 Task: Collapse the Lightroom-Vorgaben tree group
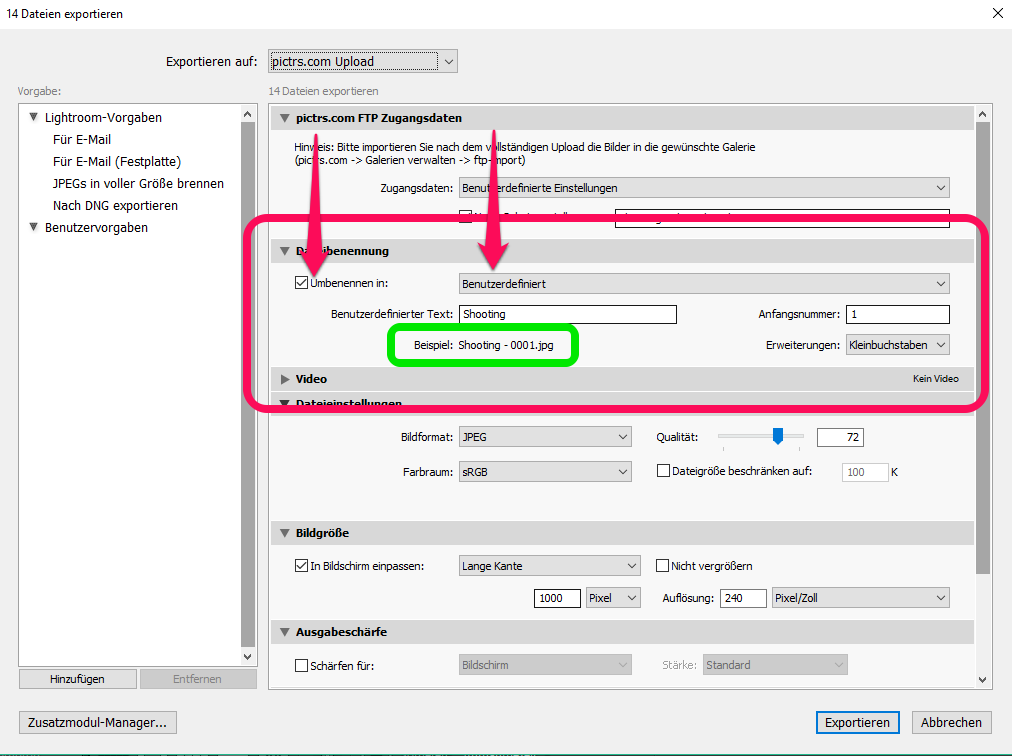(34, 117)
